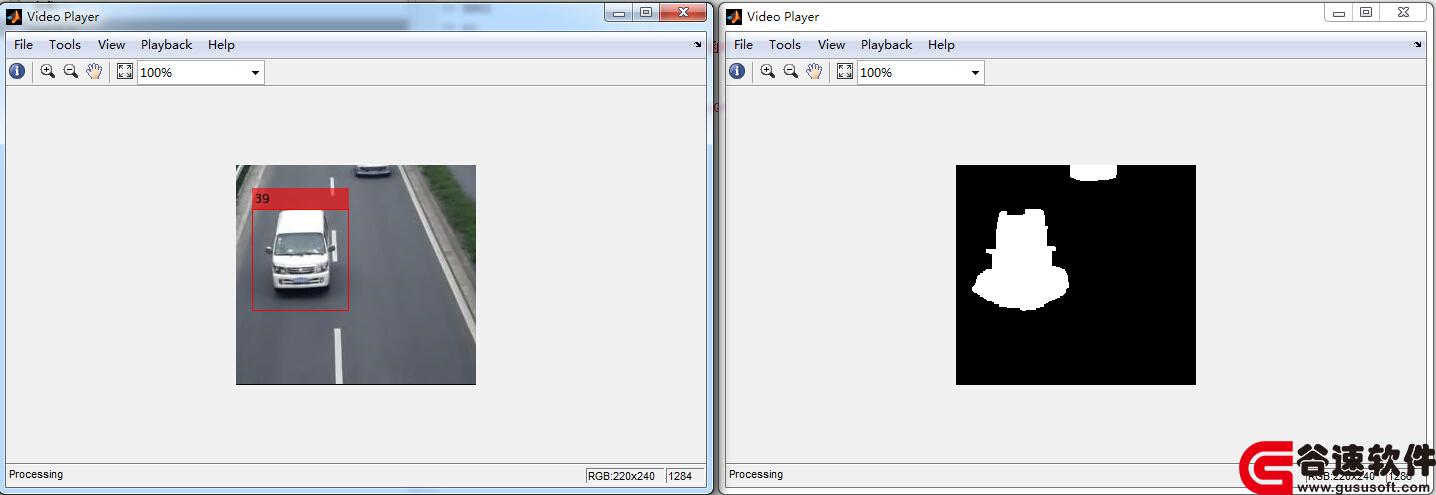Activate the Pan hand tool in the left window
The image size is (1436, 495).
pos(94,71)
